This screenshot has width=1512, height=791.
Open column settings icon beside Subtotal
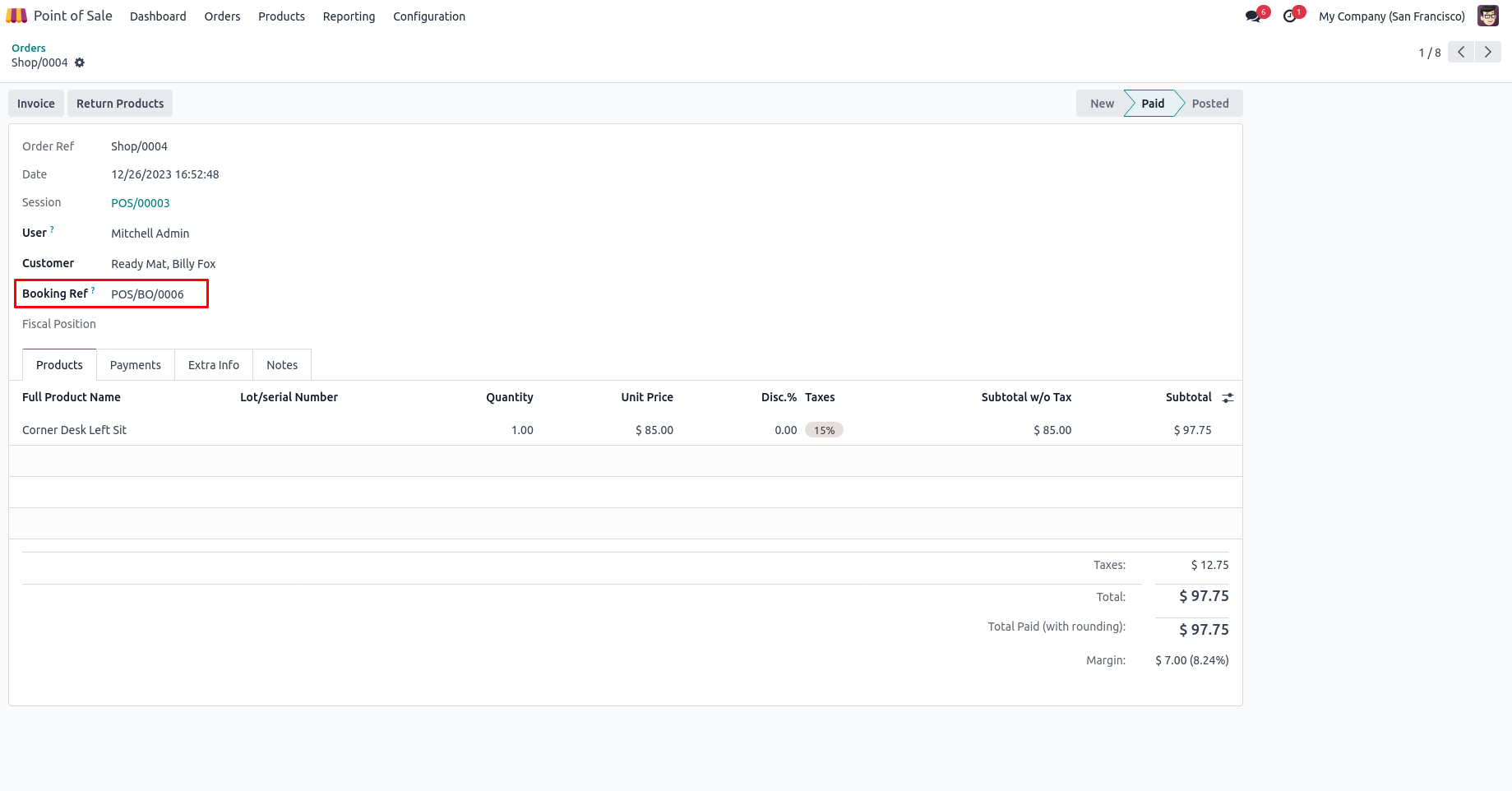(x=1228, y=398)
